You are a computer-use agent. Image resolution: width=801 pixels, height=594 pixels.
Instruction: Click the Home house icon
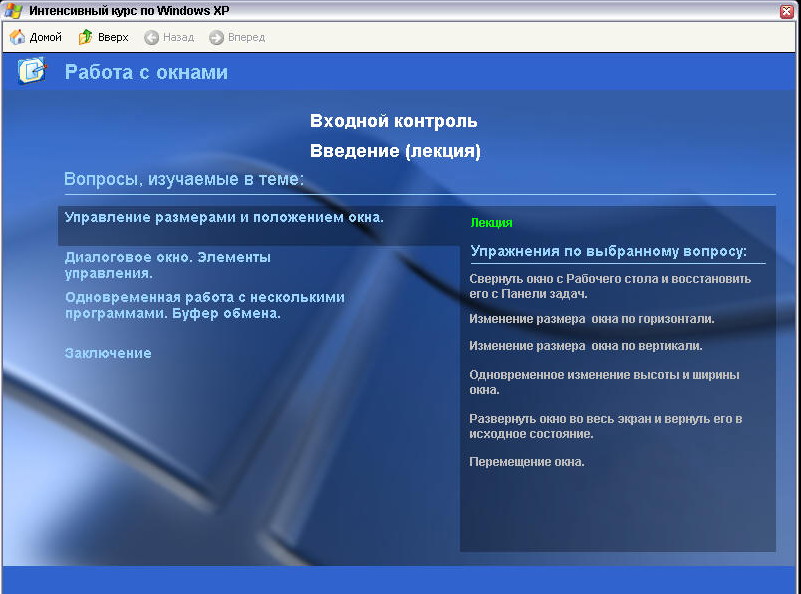[x=17, y=37]
